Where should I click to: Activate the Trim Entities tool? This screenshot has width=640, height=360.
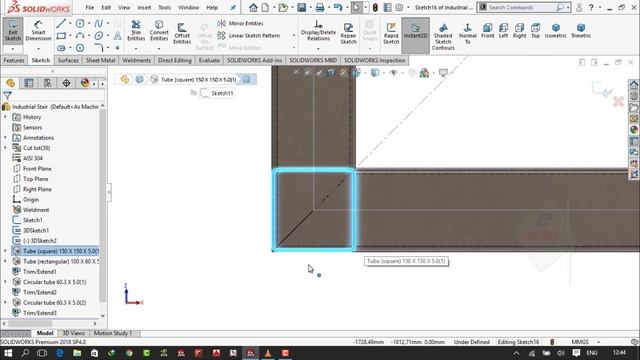[x=136, y=31]
